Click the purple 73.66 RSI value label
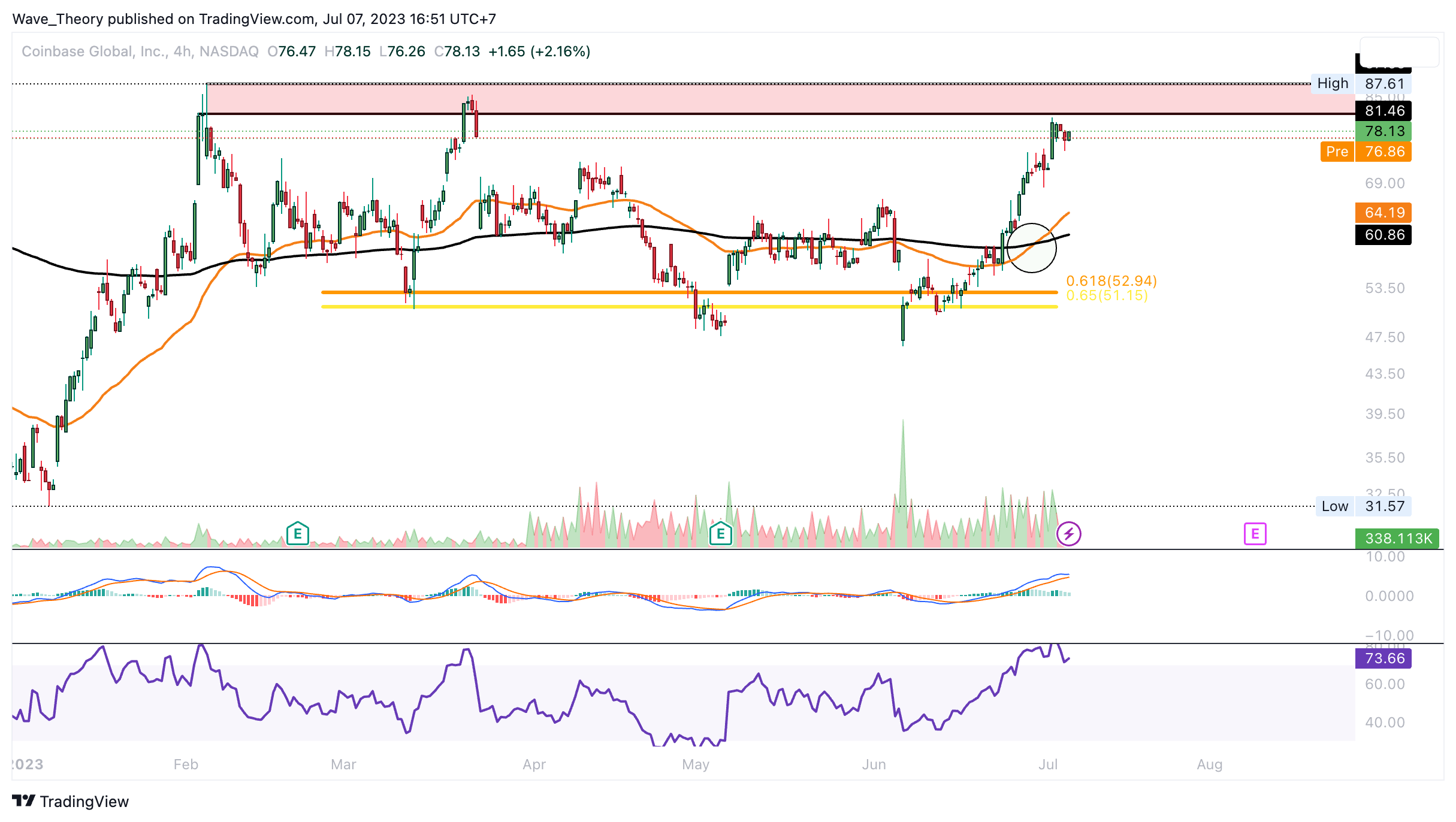This screenshot has height=822, width=1456. 1383,658
